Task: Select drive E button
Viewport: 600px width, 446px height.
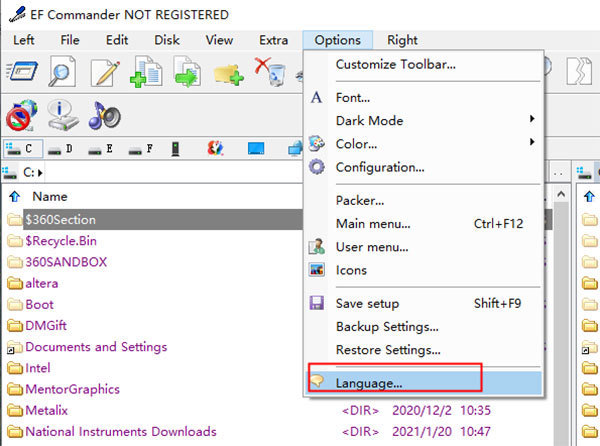Action: click(101, 149)
